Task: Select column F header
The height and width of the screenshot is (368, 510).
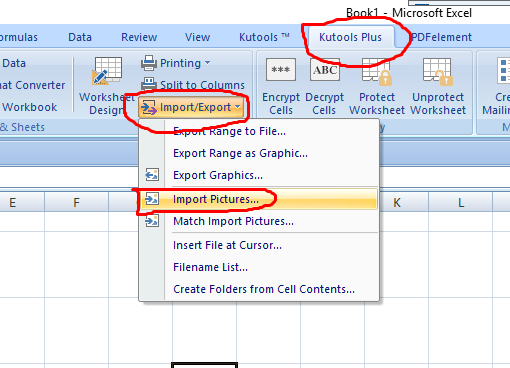Action: coord(76,202)
